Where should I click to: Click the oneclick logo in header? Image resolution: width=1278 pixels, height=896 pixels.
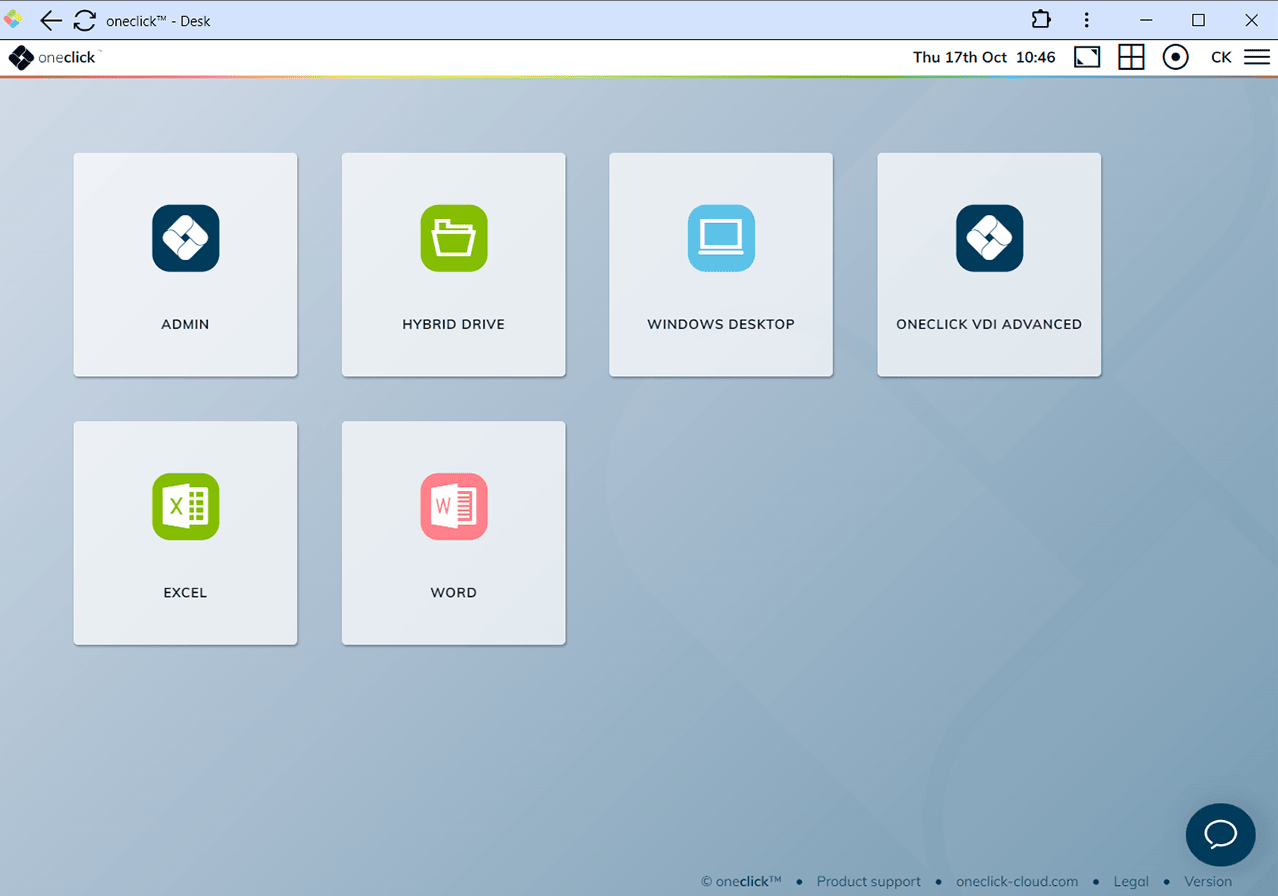pyautogui.click(x=54, y=58)
